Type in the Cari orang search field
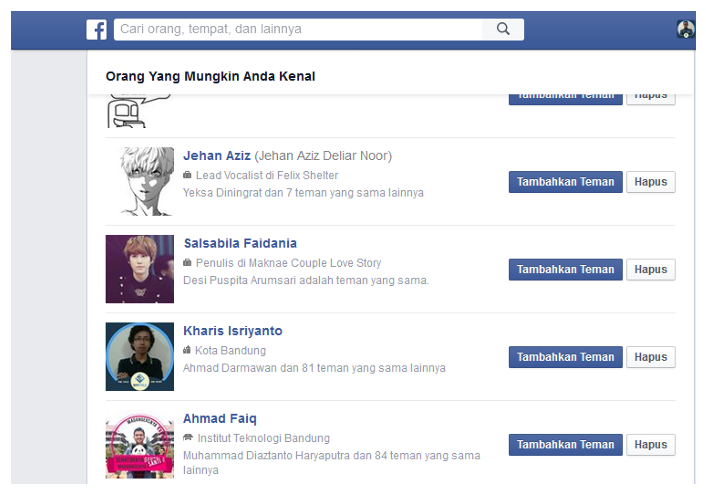 (x=300, y=30)
